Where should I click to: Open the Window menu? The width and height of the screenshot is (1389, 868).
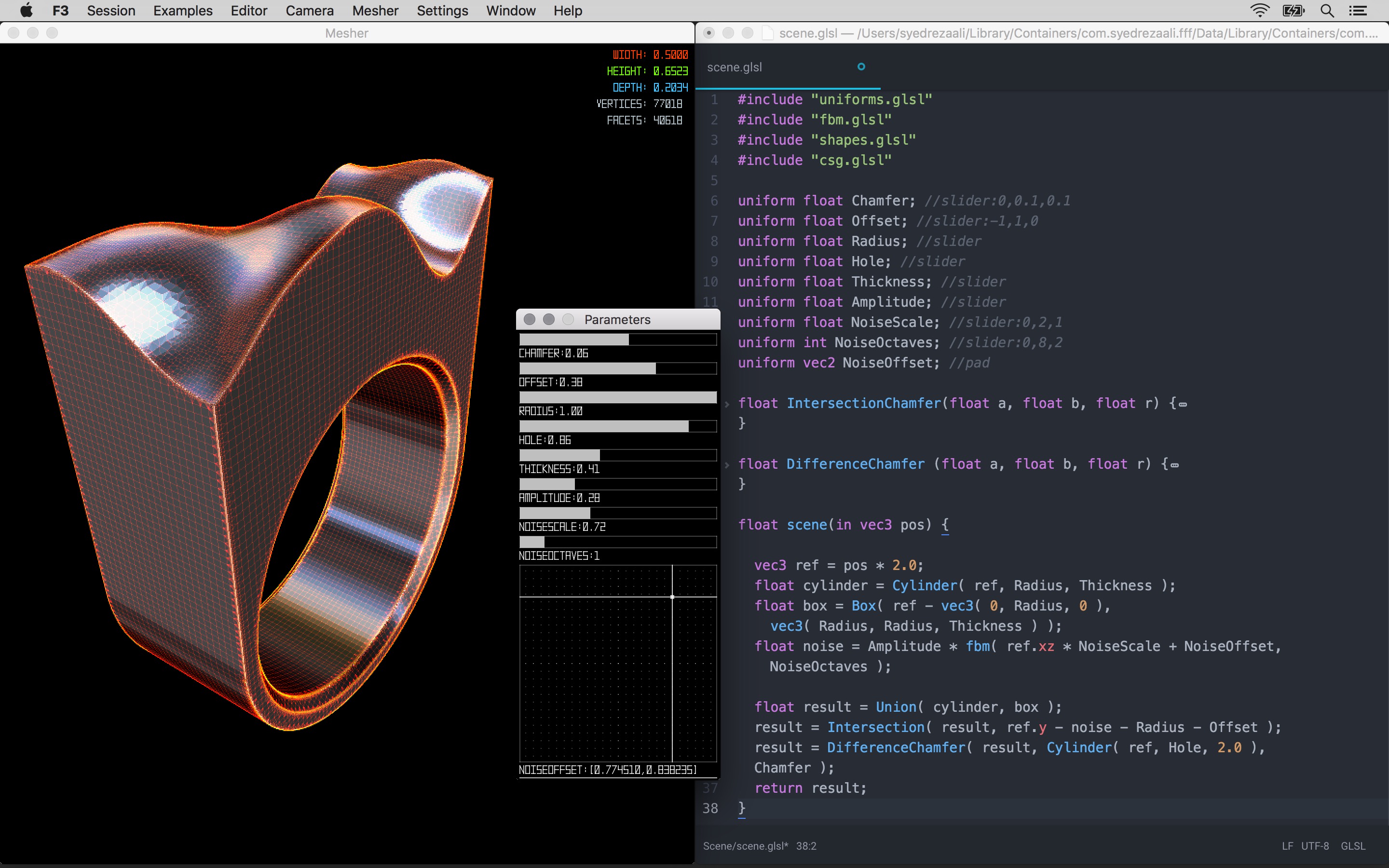tap(511, 10)
